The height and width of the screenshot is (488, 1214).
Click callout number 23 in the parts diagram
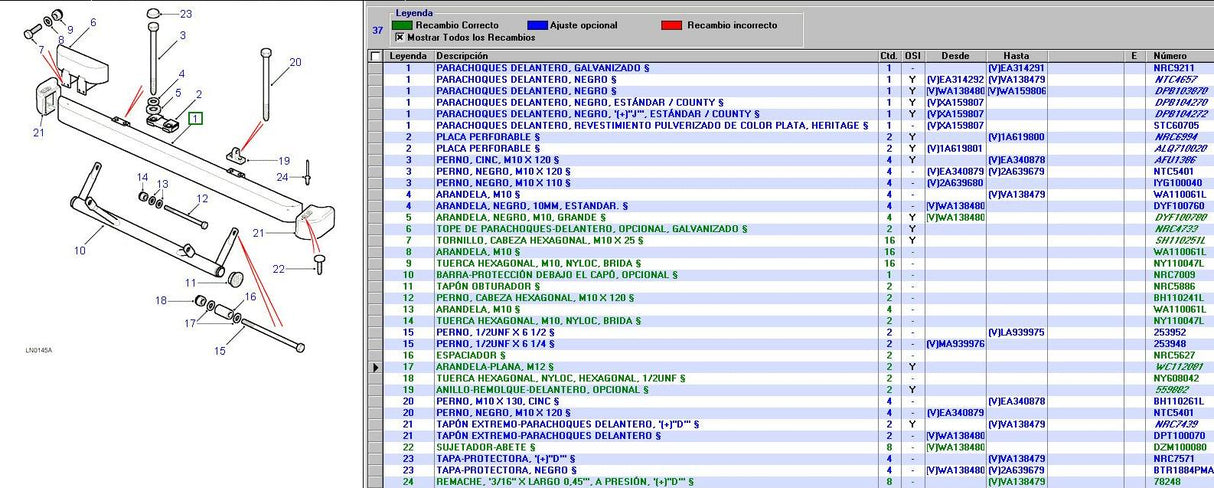[x=185, y=14]
